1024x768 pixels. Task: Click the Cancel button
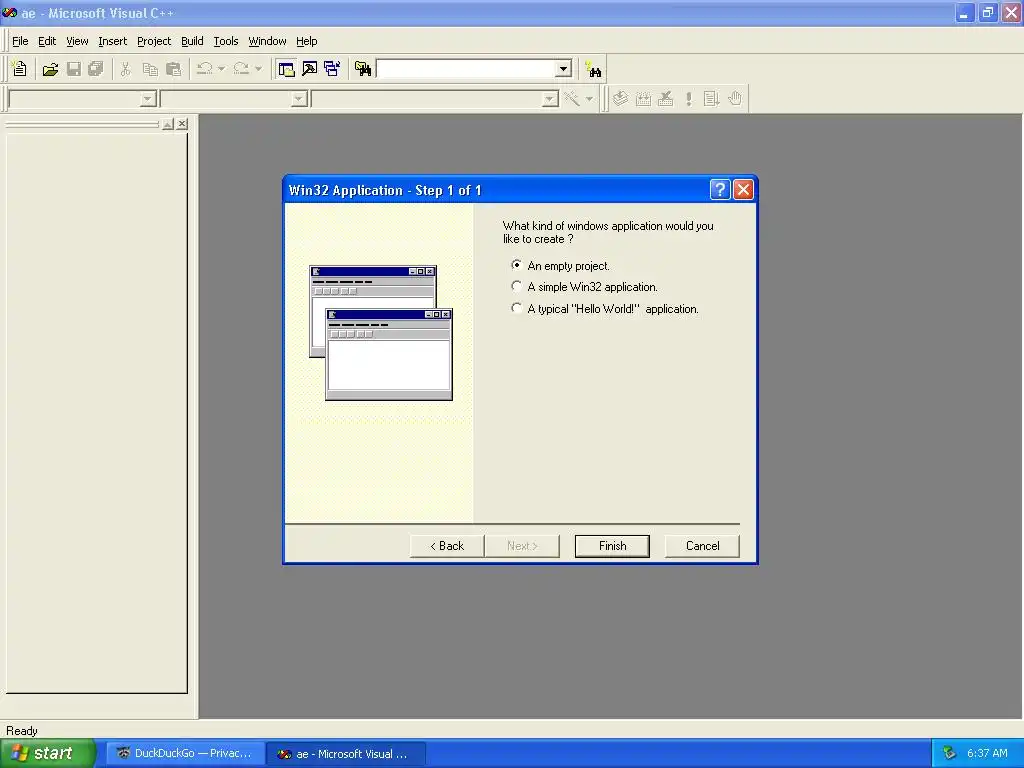[x=702, y=546]
